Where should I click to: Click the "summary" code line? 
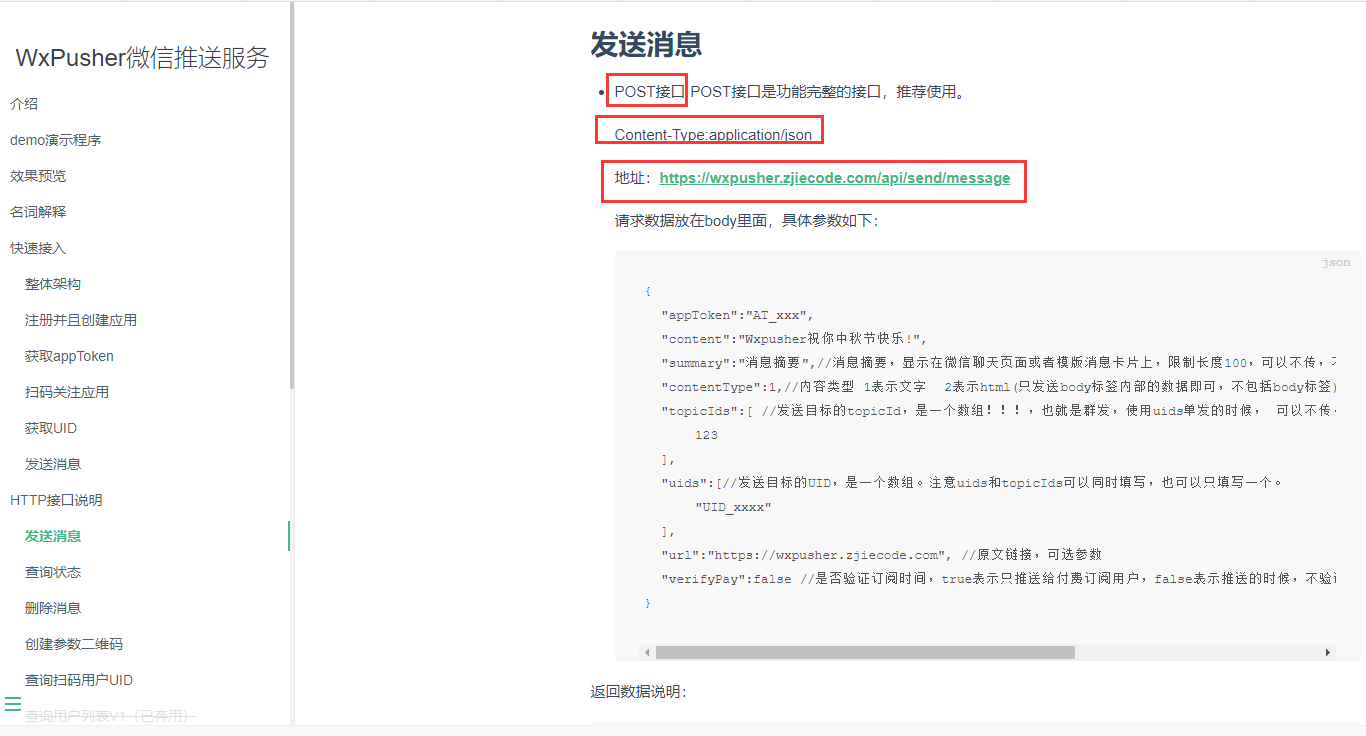(998, 363)
